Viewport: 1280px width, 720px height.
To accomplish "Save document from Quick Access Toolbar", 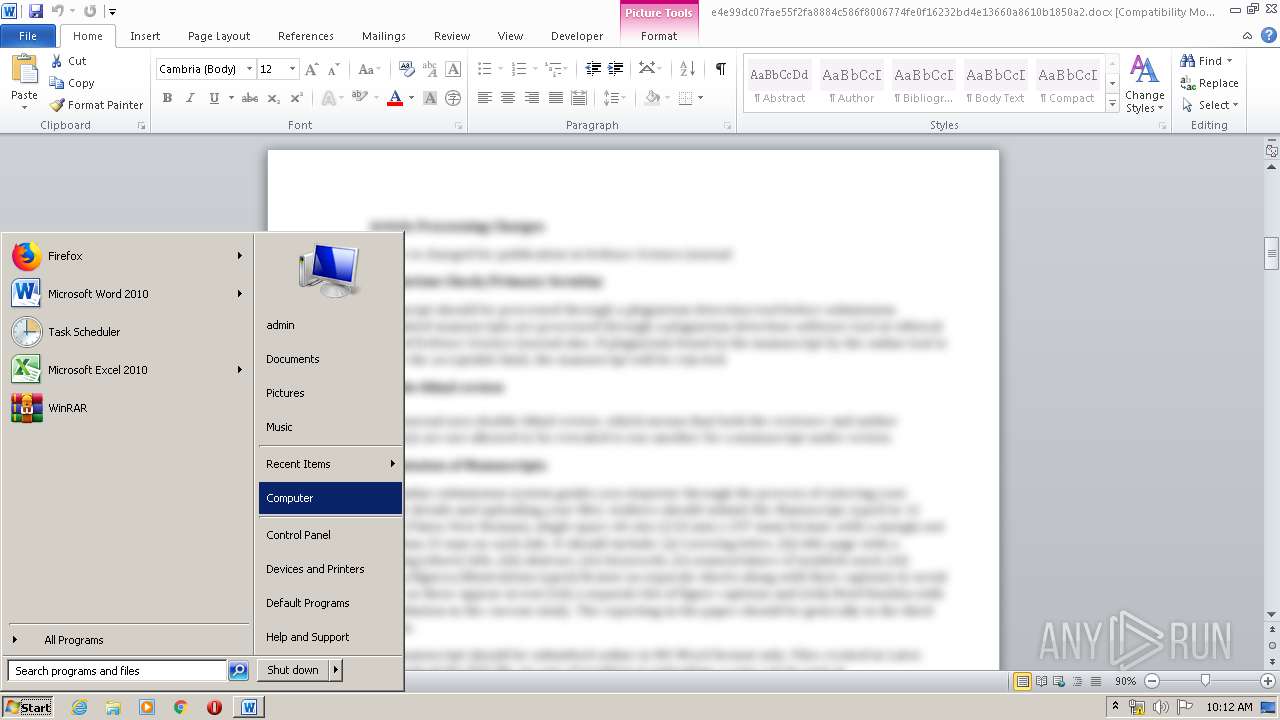I will pos(36,11).
